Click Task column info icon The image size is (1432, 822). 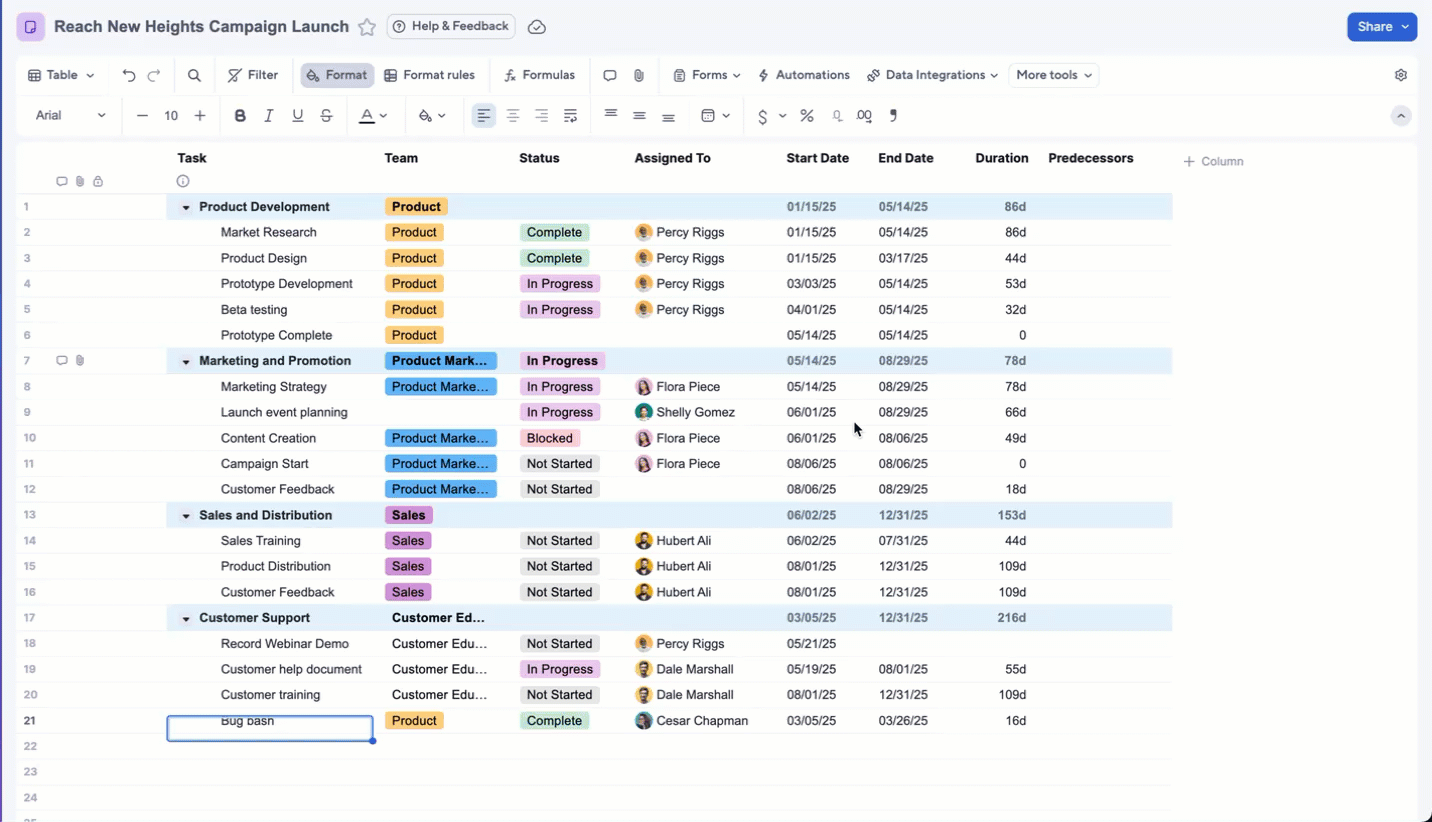point(183,181)
